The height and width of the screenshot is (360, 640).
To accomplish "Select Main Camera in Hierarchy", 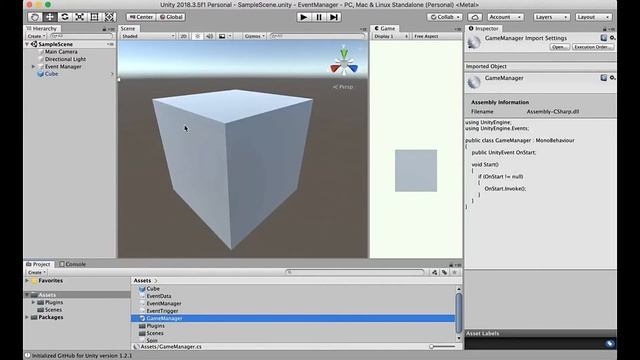I will pos(61,52).
